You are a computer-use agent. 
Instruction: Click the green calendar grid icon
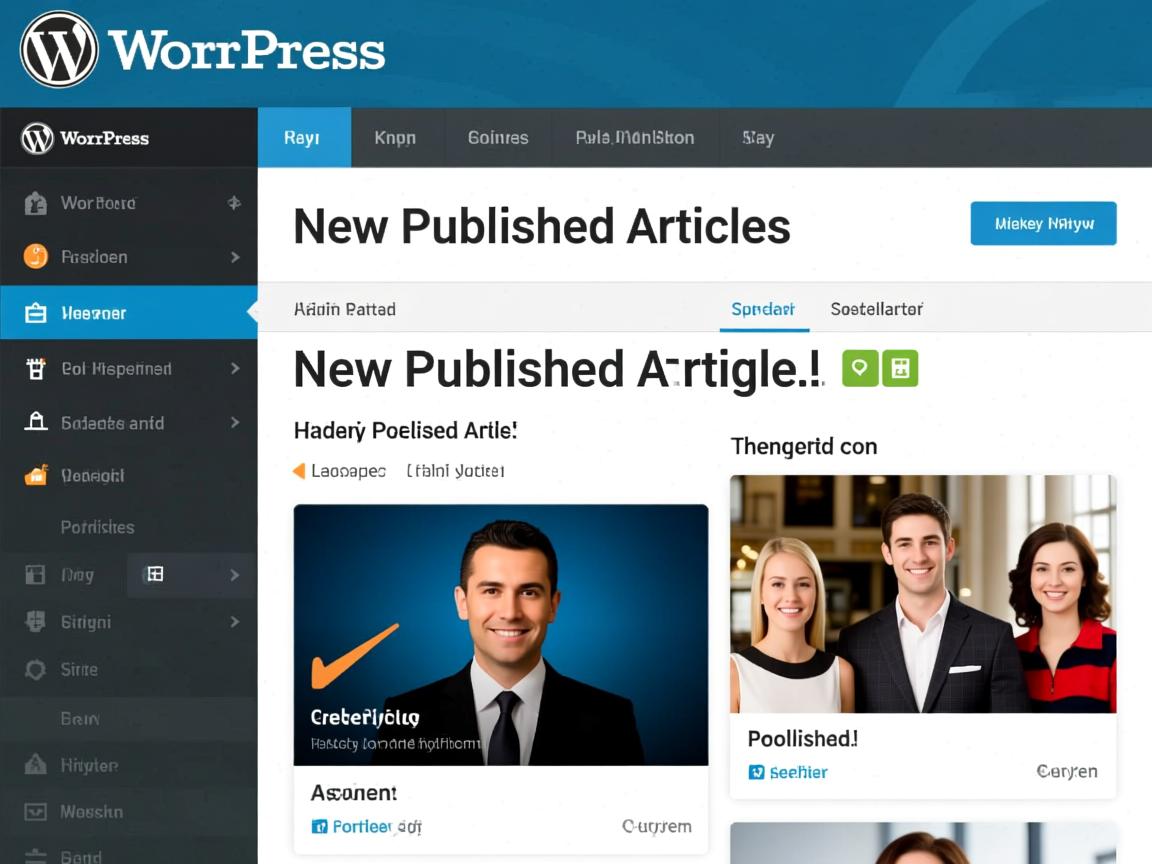(x=900, y=368)
